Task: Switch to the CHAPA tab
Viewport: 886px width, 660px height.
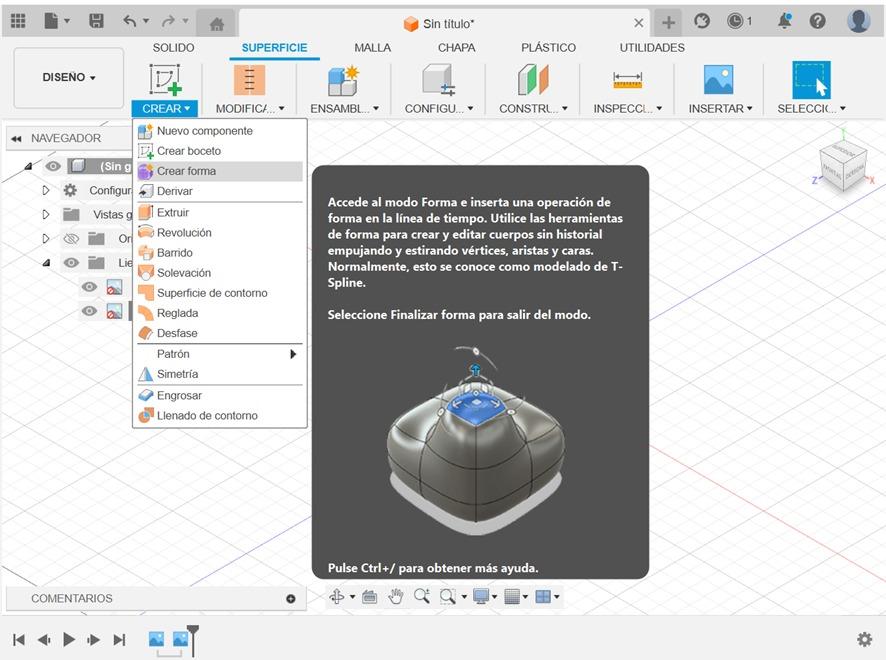Action: point(457,47)
